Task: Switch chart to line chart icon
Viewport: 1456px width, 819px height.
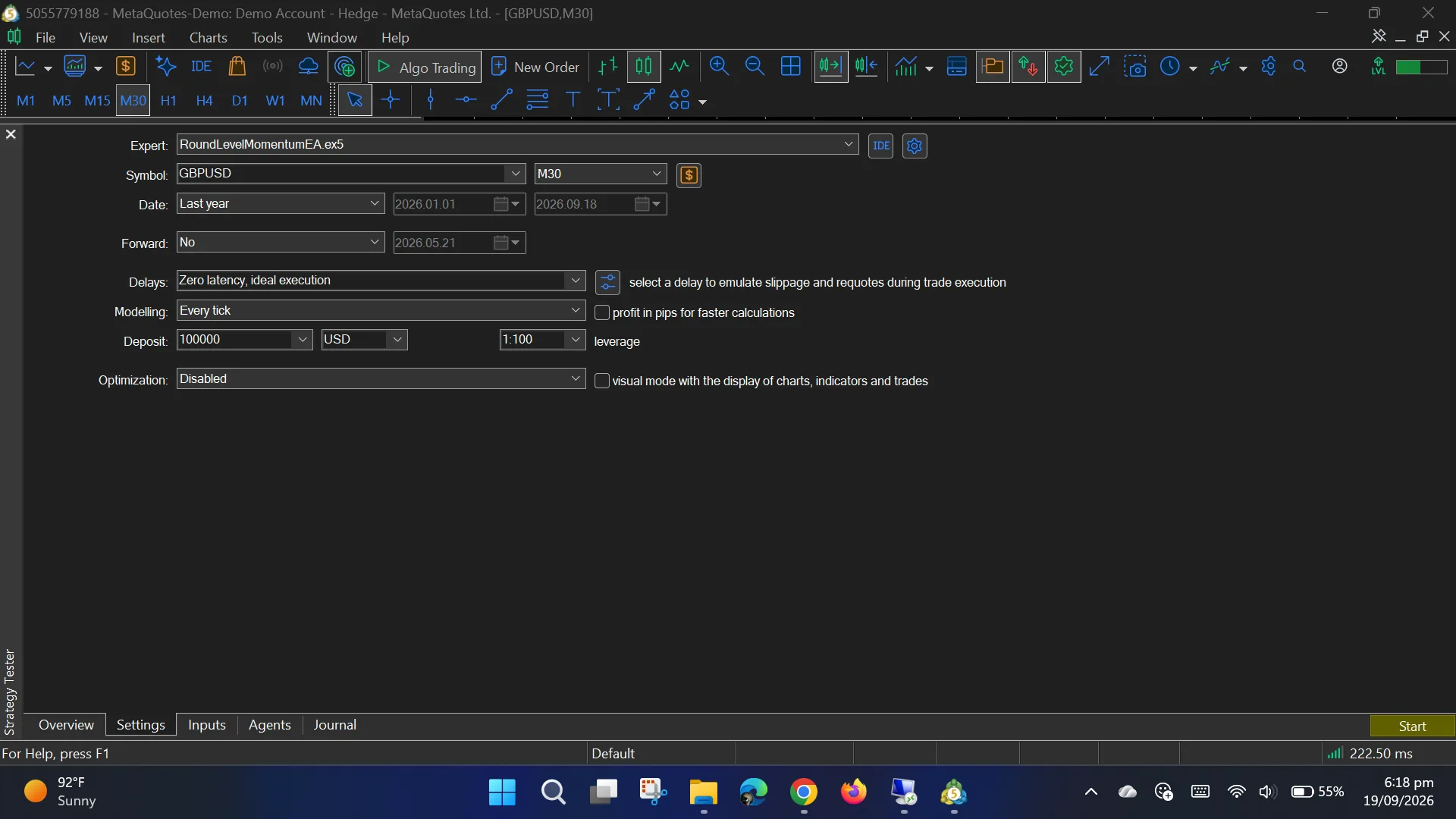Action: coord(679,67)
